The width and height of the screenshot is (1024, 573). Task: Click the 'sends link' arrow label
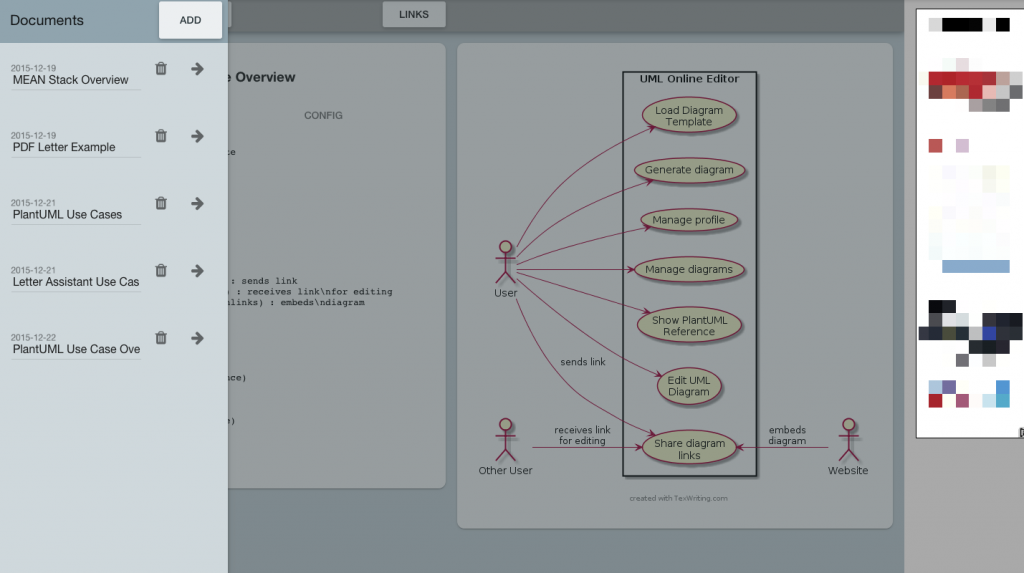coord(583,362)
